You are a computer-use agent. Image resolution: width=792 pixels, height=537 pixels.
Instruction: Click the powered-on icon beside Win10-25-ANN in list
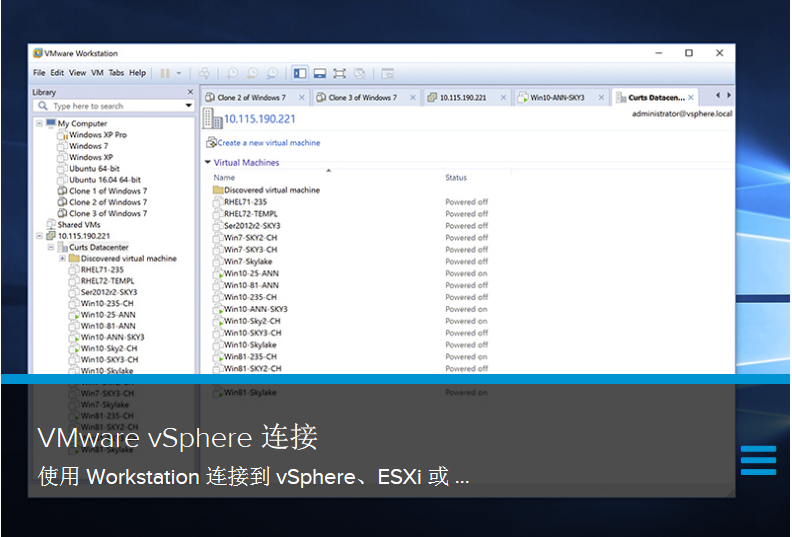218,273
